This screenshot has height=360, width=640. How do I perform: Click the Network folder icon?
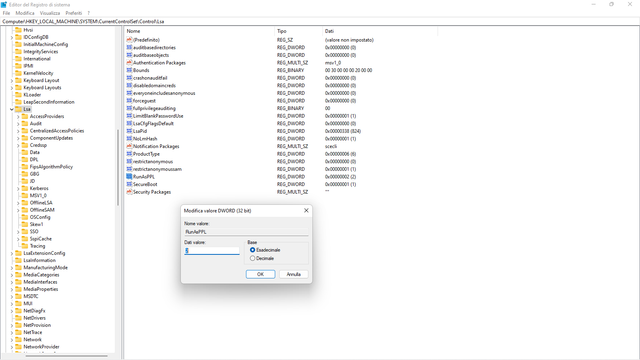coord(18,340)
